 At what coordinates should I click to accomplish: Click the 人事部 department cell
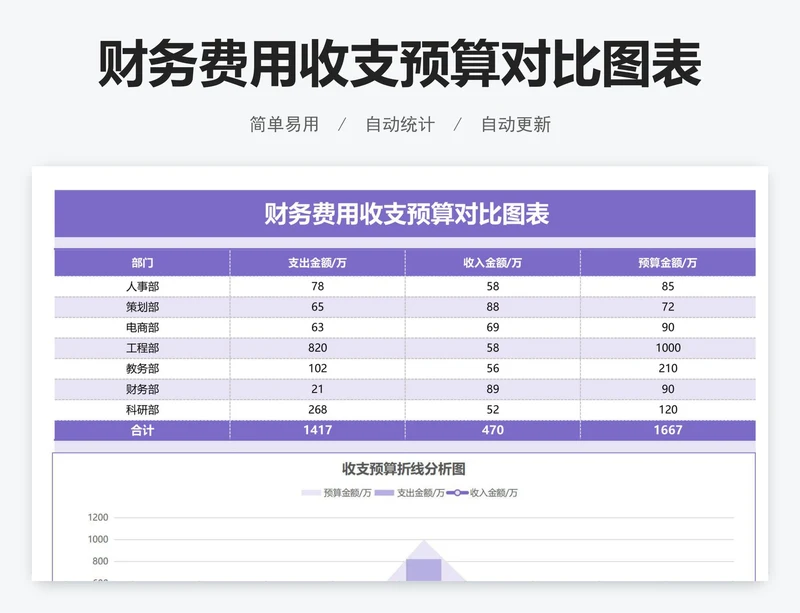coord(142,286)
